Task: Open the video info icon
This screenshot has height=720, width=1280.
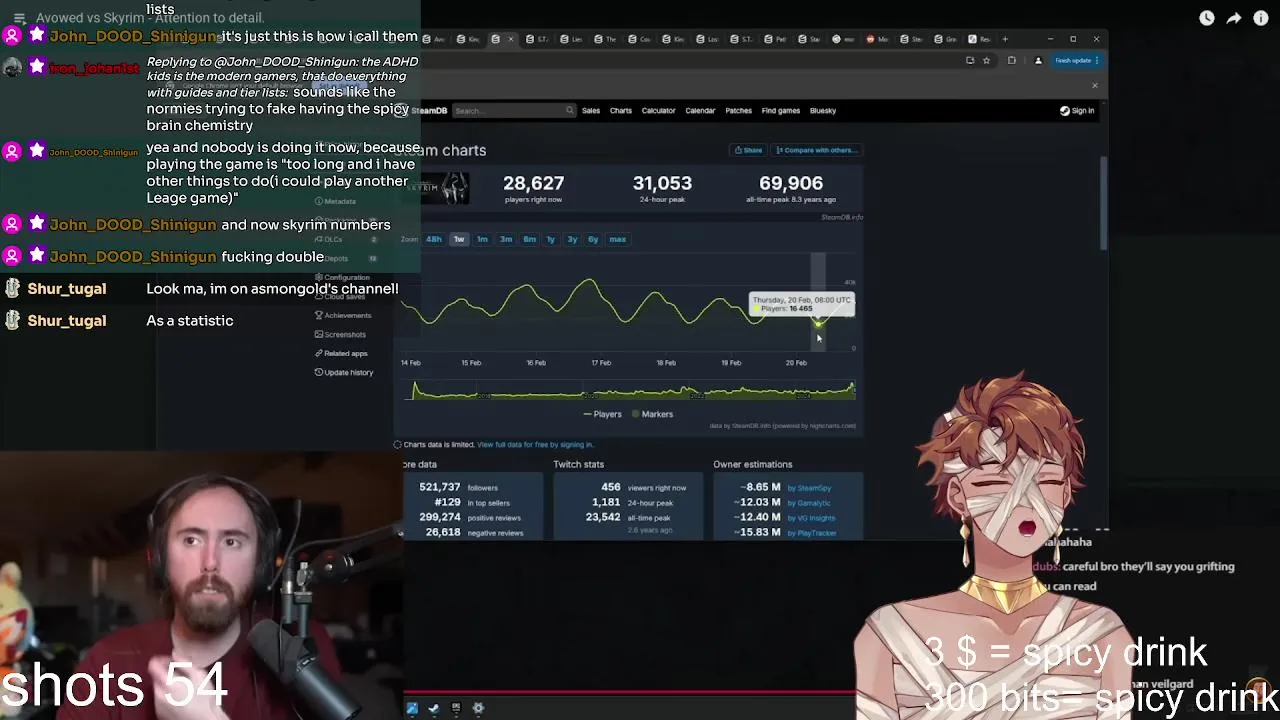Action: coord(1261,18)
